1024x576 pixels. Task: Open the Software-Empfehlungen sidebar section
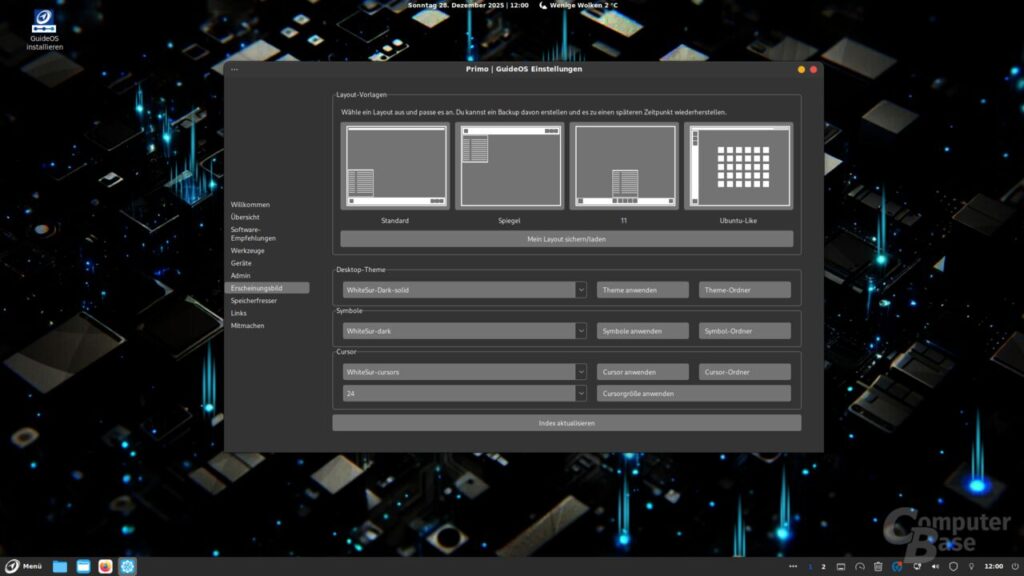(x=253, y=233)
